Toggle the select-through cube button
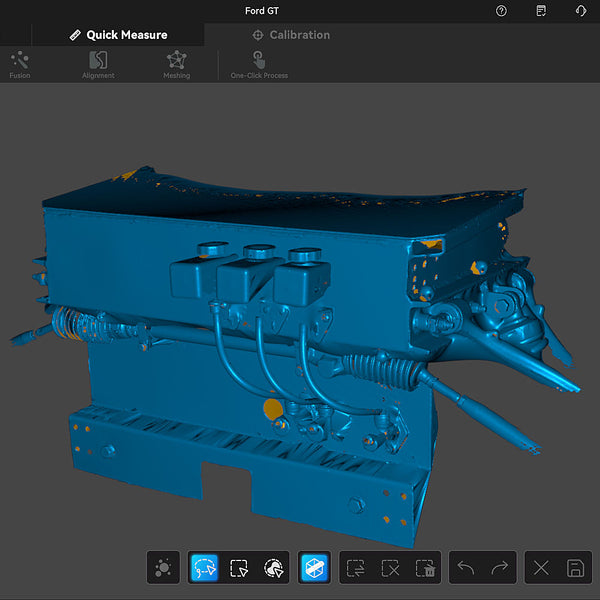This screenshot has width=600, height=600. click(315, 567)
